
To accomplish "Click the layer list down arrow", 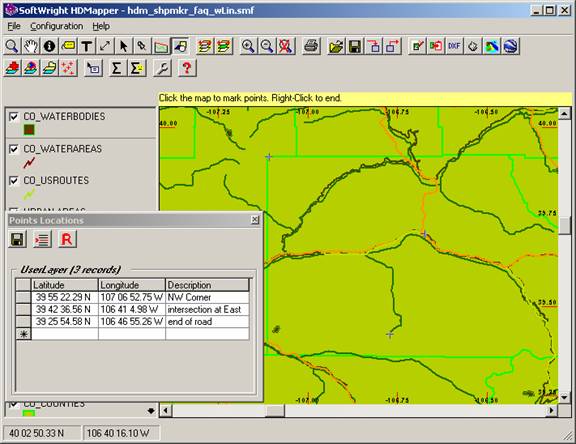I will click(151, 411).
